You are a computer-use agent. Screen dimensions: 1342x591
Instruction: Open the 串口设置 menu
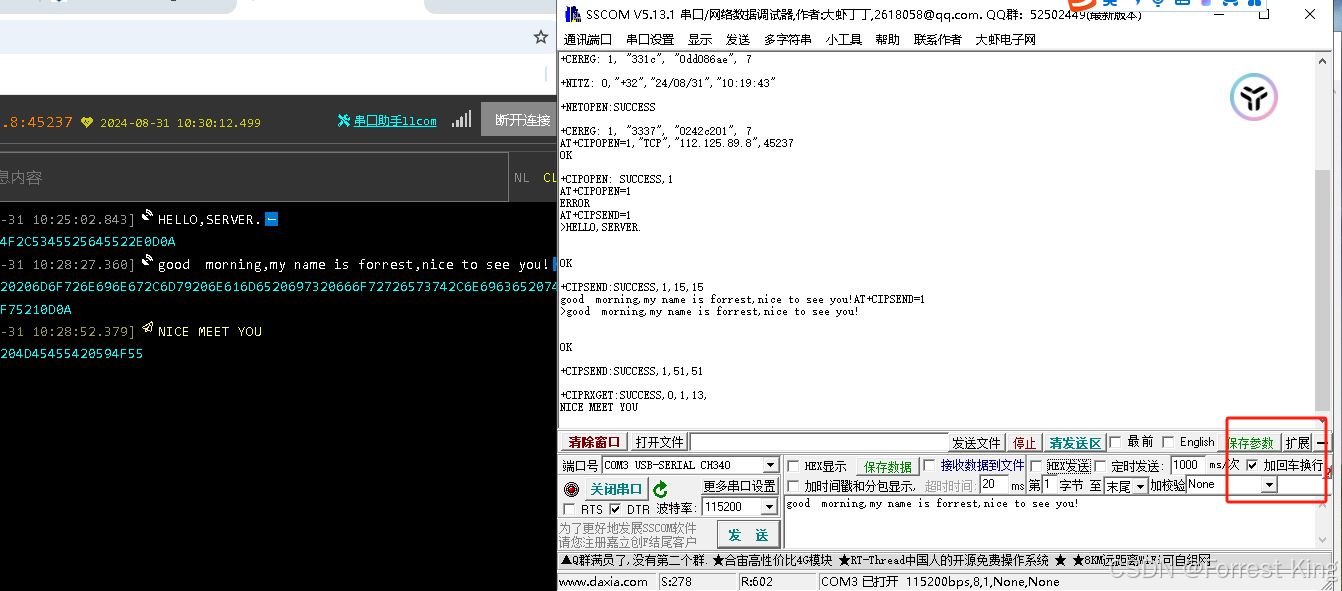650,39
